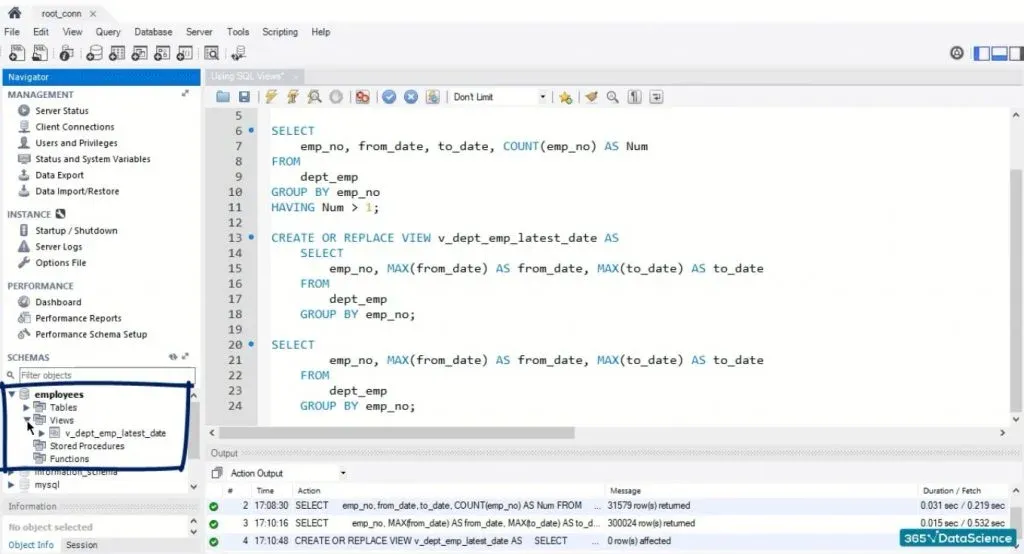The height and width of the screenshot is (554, 1024).
Task: Open Users and Privileges
Action: click(76, 143)
